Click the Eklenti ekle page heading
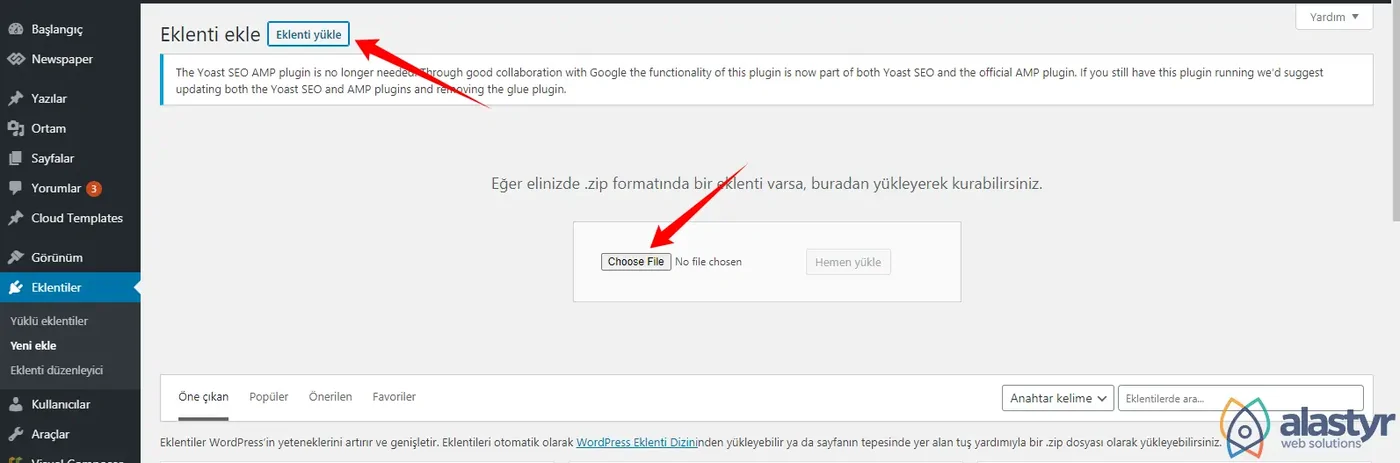Screen dimensions: 1400x463 pyautogui.click(x=210, y=35)
